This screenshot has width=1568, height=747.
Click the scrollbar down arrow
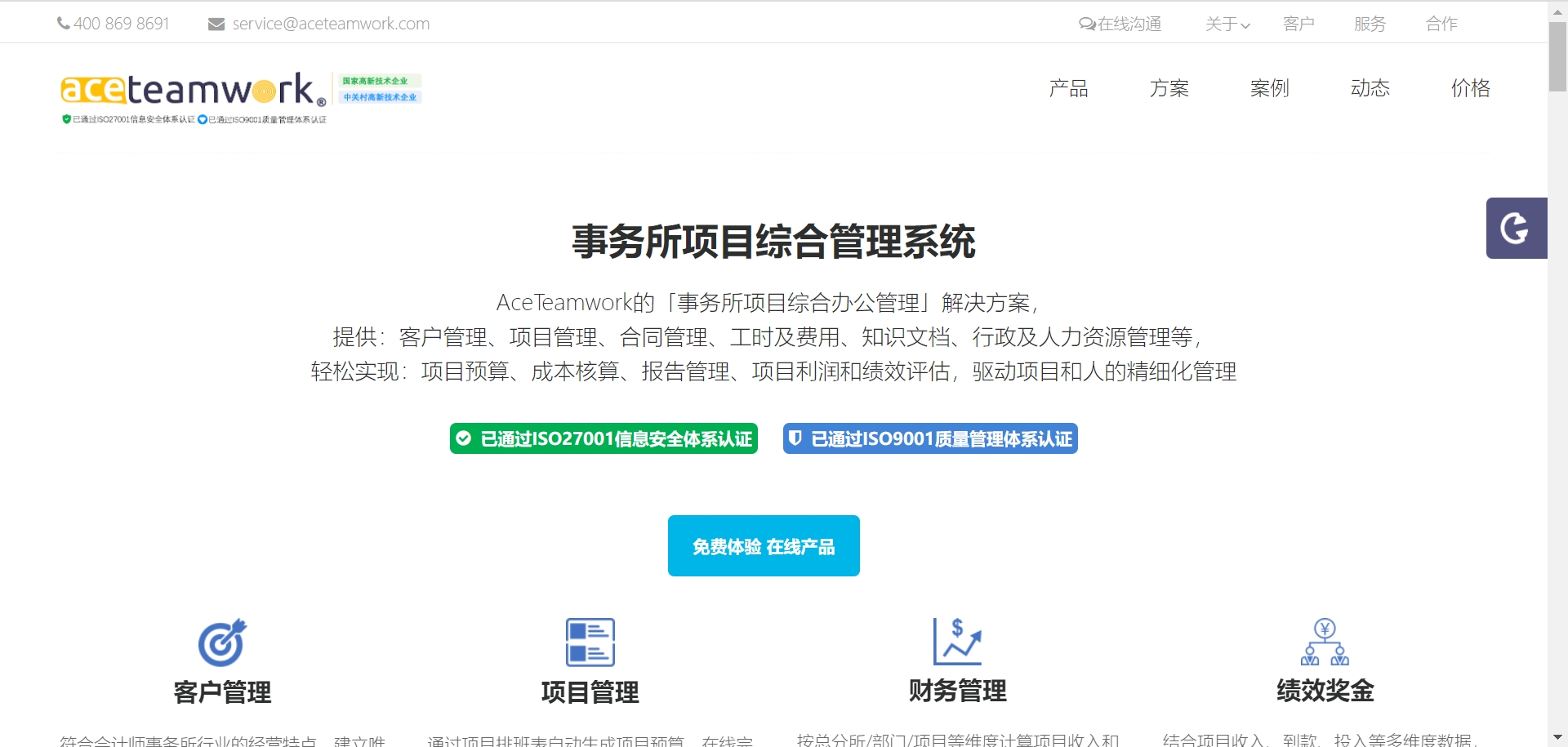pyautogui.click(x=1557, y=737)
